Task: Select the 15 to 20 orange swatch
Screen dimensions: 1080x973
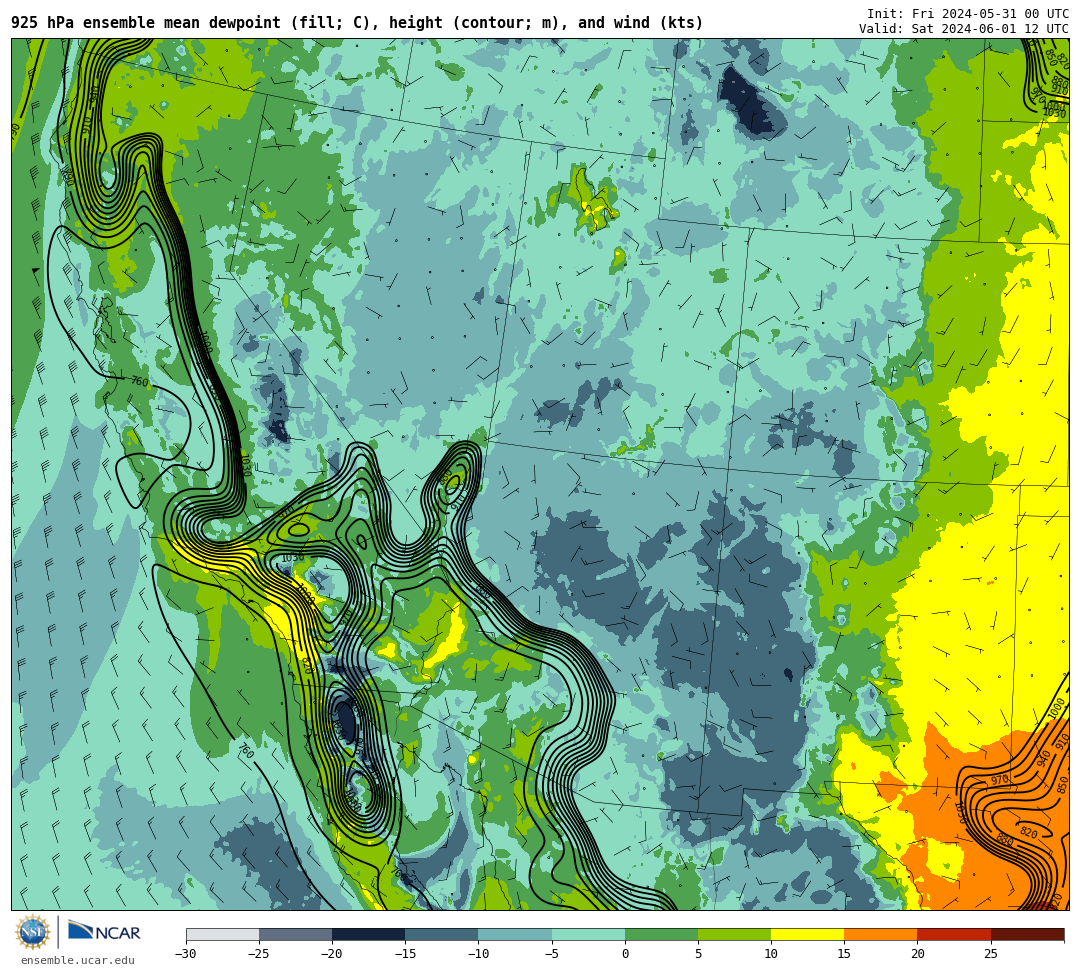Action: pyautogui.click(x=881, y=934)
